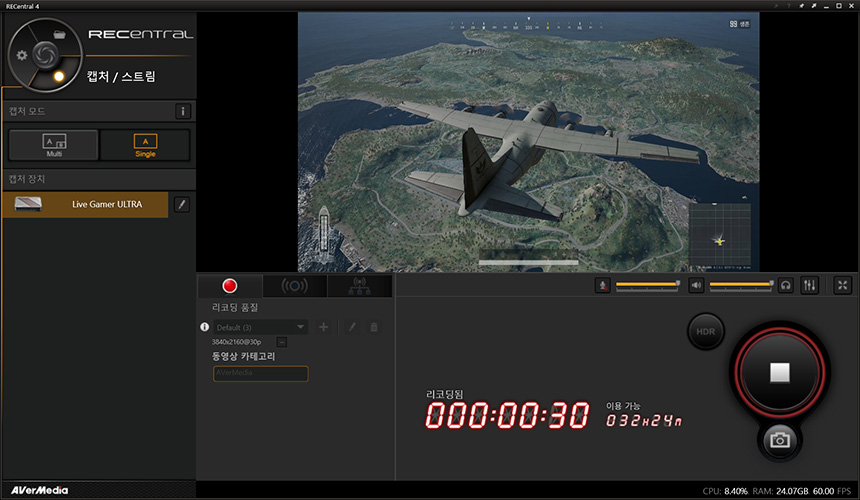860x500 pixels.
Task: Open the multi-stream tab
Action: 360,286
